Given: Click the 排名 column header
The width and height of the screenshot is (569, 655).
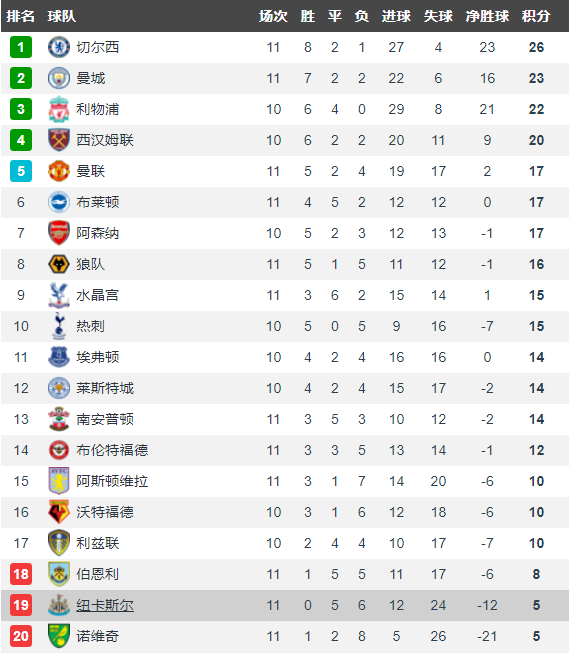Looking at the screenshot, I should (20, 16).
